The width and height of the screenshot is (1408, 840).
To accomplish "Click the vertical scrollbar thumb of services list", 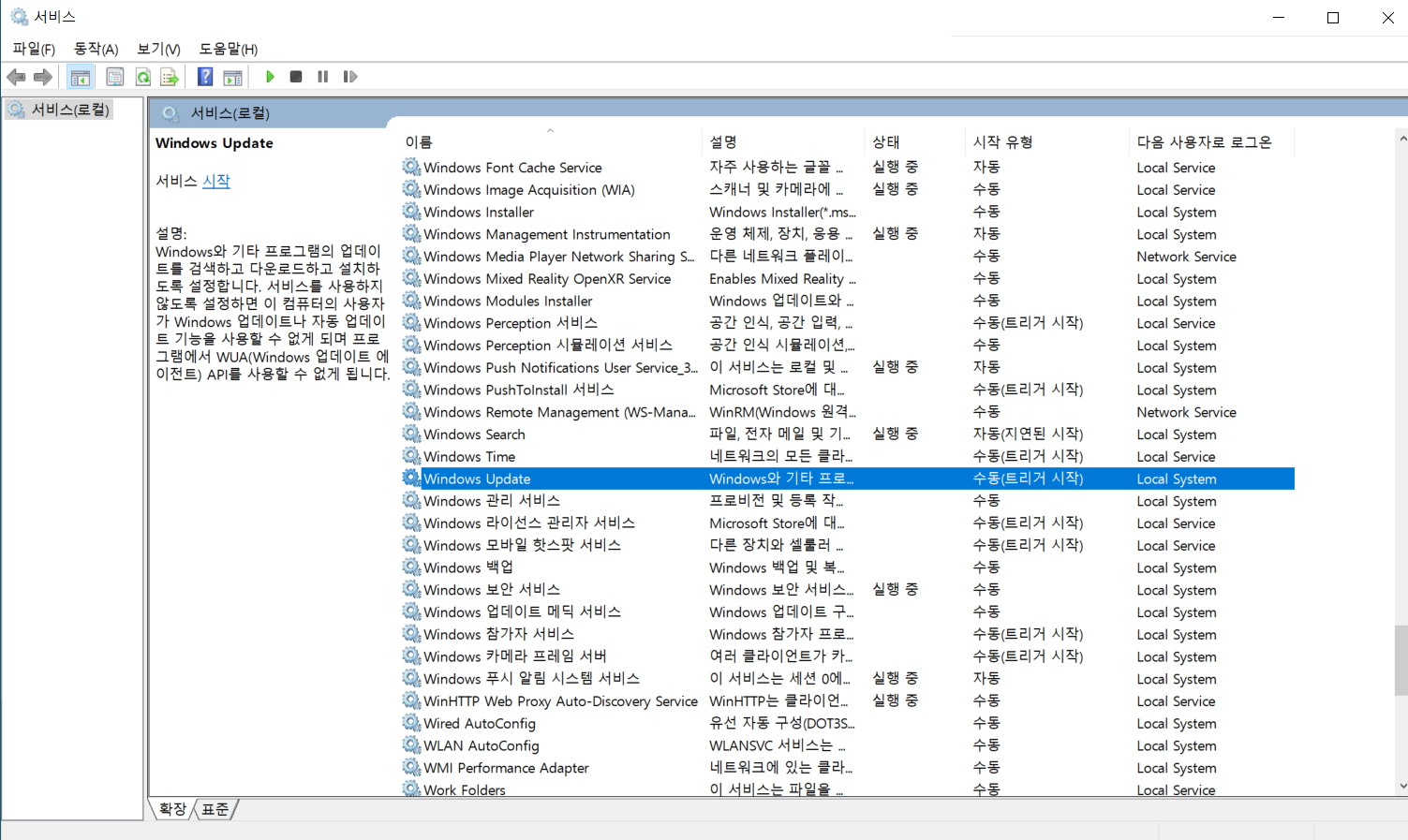I will tap(1401, 660).
